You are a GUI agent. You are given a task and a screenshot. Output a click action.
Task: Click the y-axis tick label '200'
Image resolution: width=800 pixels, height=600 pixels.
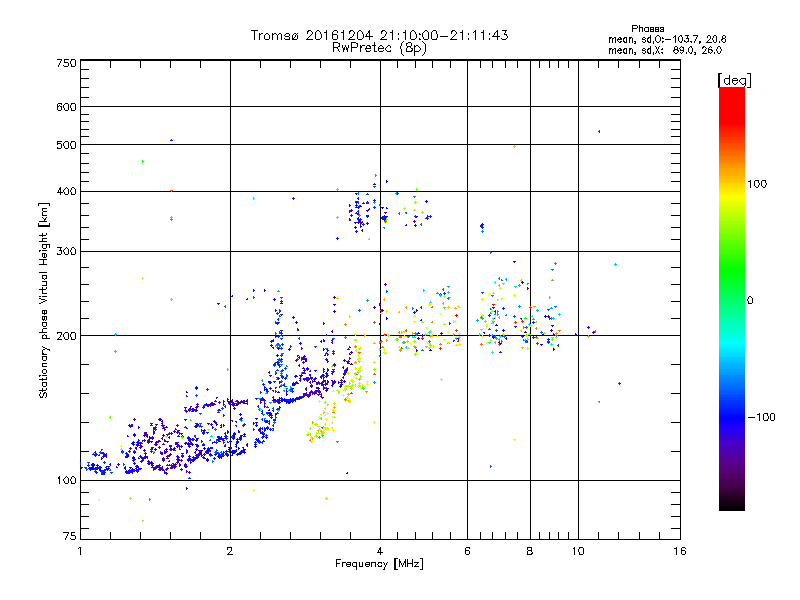pyautogui.click(x=66, y=336)
